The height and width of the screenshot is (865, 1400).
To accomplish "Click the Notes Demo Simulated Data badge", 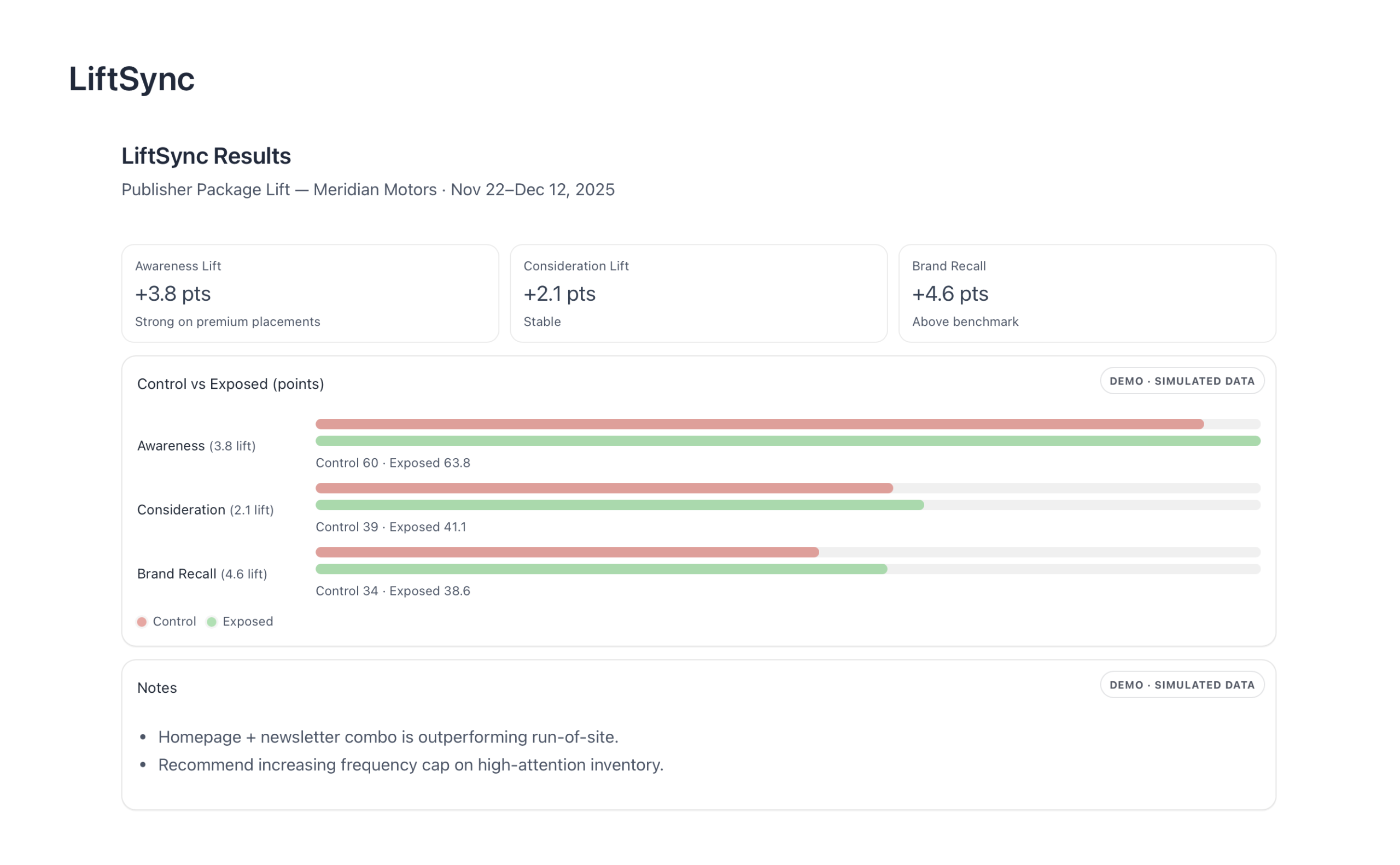I will pos(1182,685).
